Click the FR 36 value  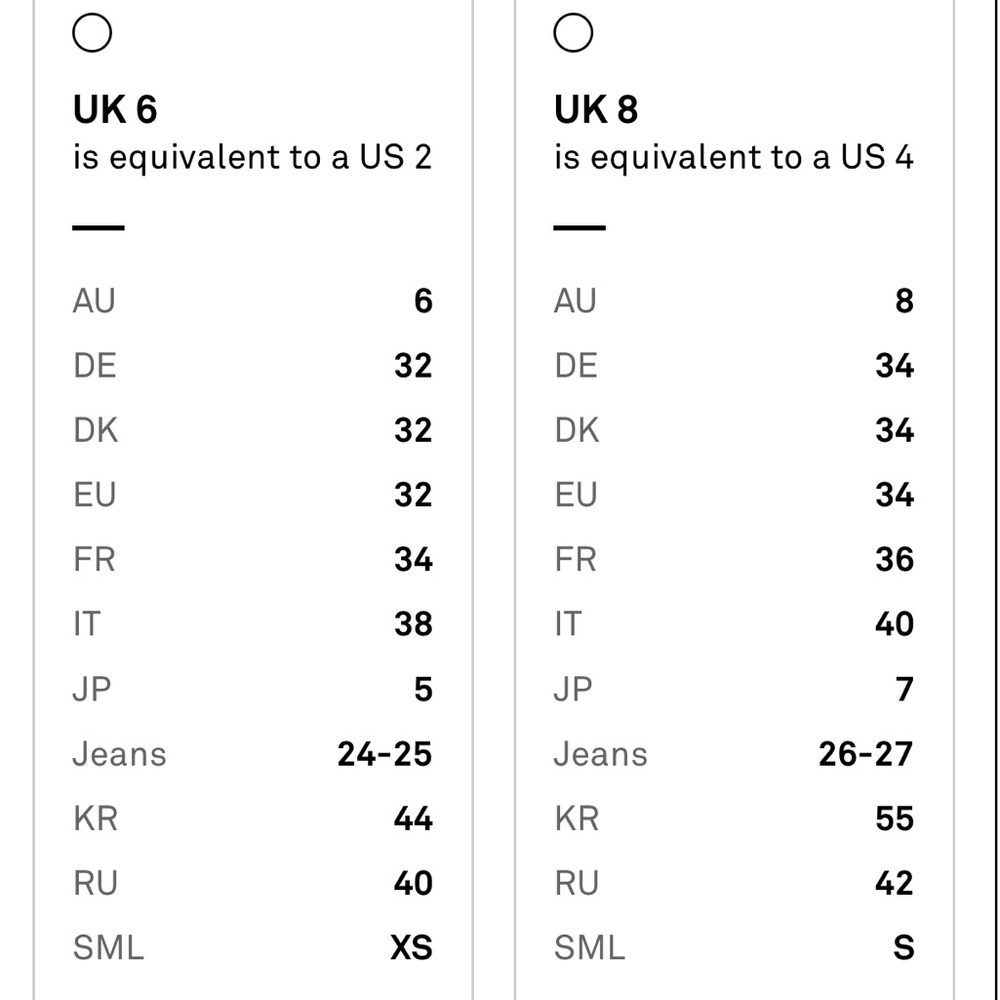(894, 560)
